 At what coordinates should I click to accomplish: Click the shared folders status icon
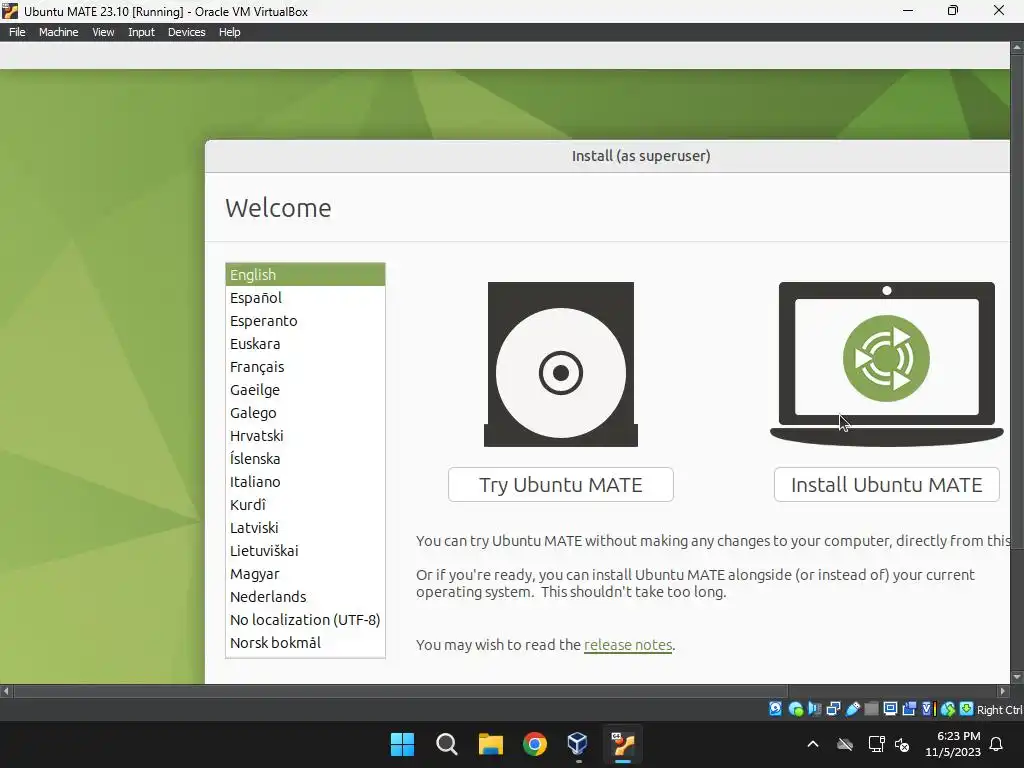(871, 709)
